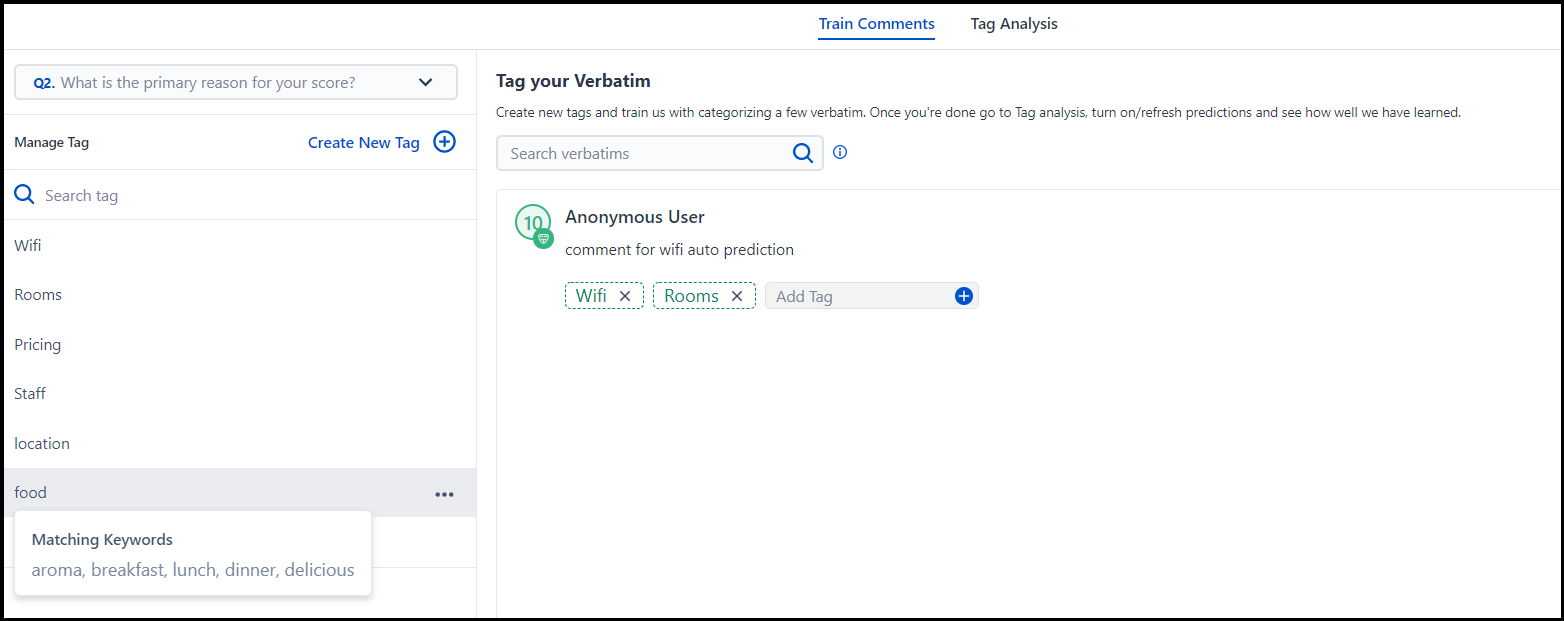Click the search tag magnifier icon

[24, 195]
